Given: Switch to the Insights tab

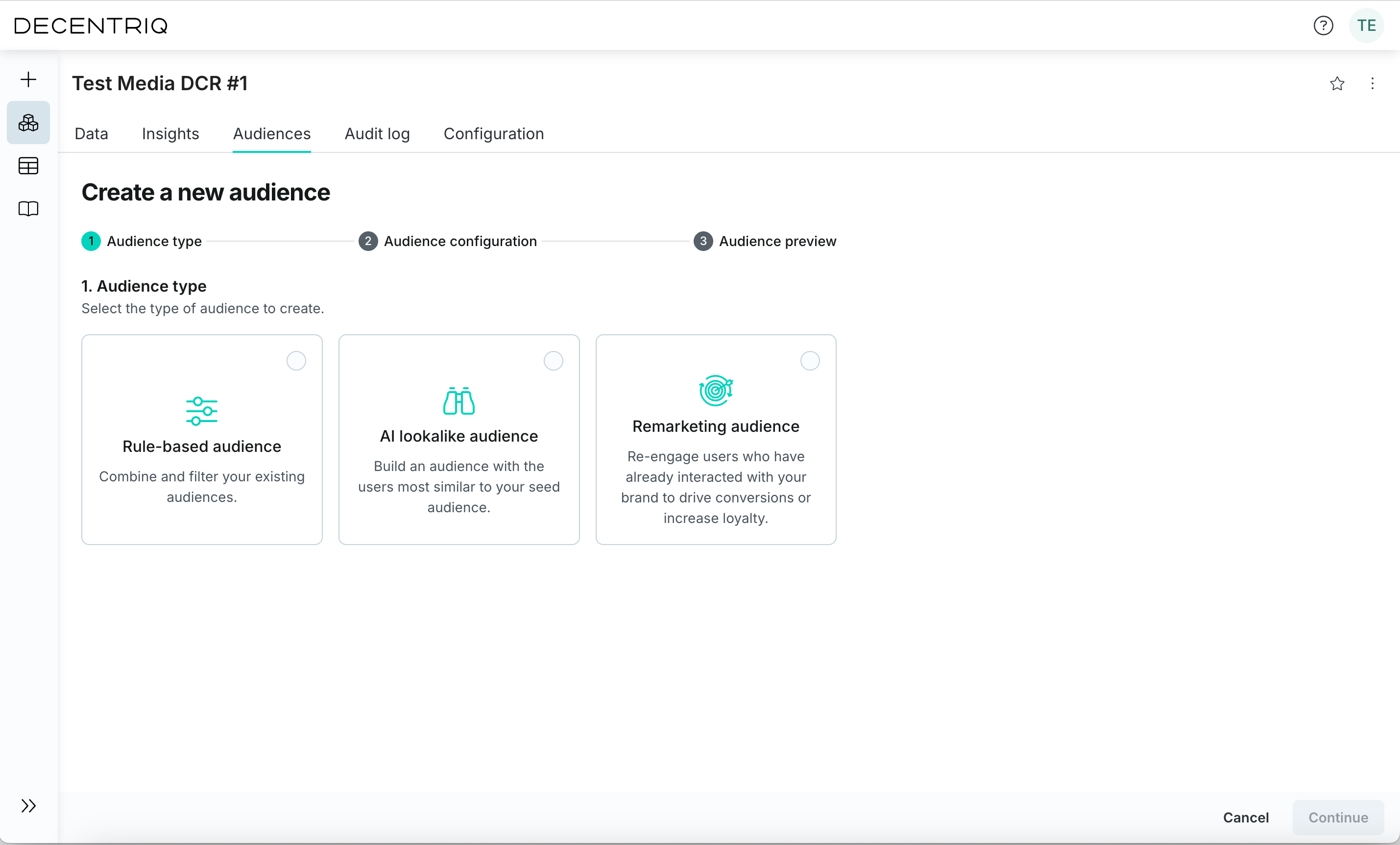Looking at the screenshot, I should pos(170,134).
